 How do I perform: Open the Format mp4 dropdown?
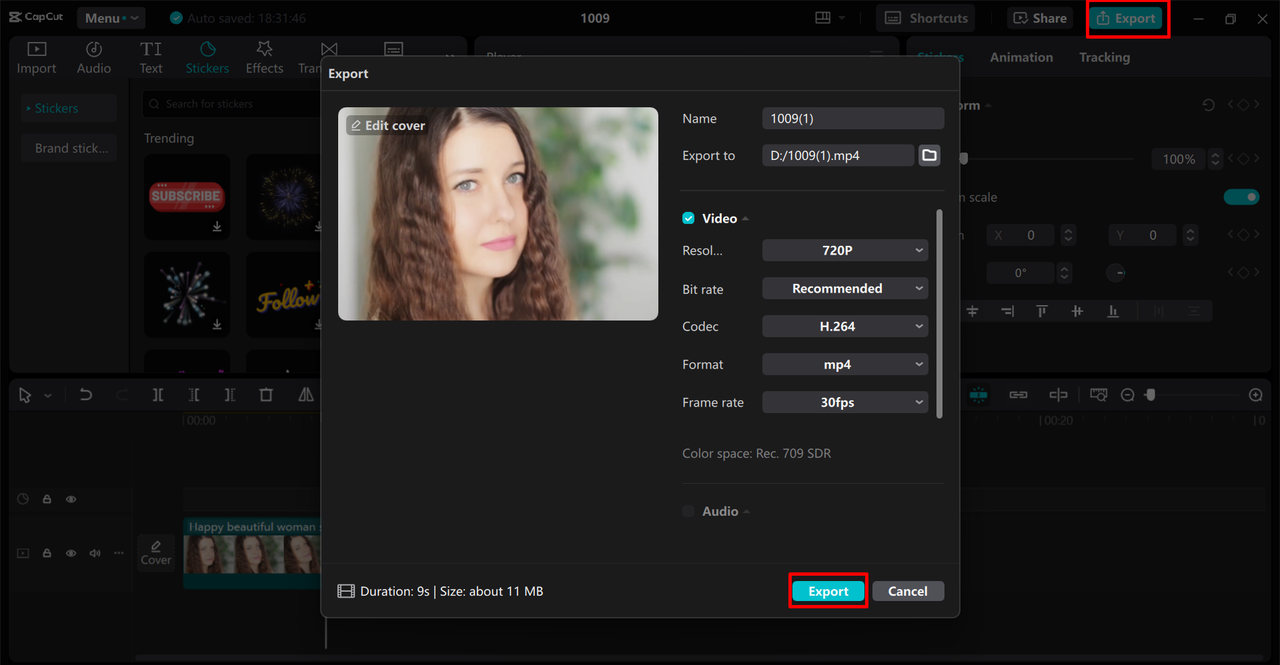[845, 364]
